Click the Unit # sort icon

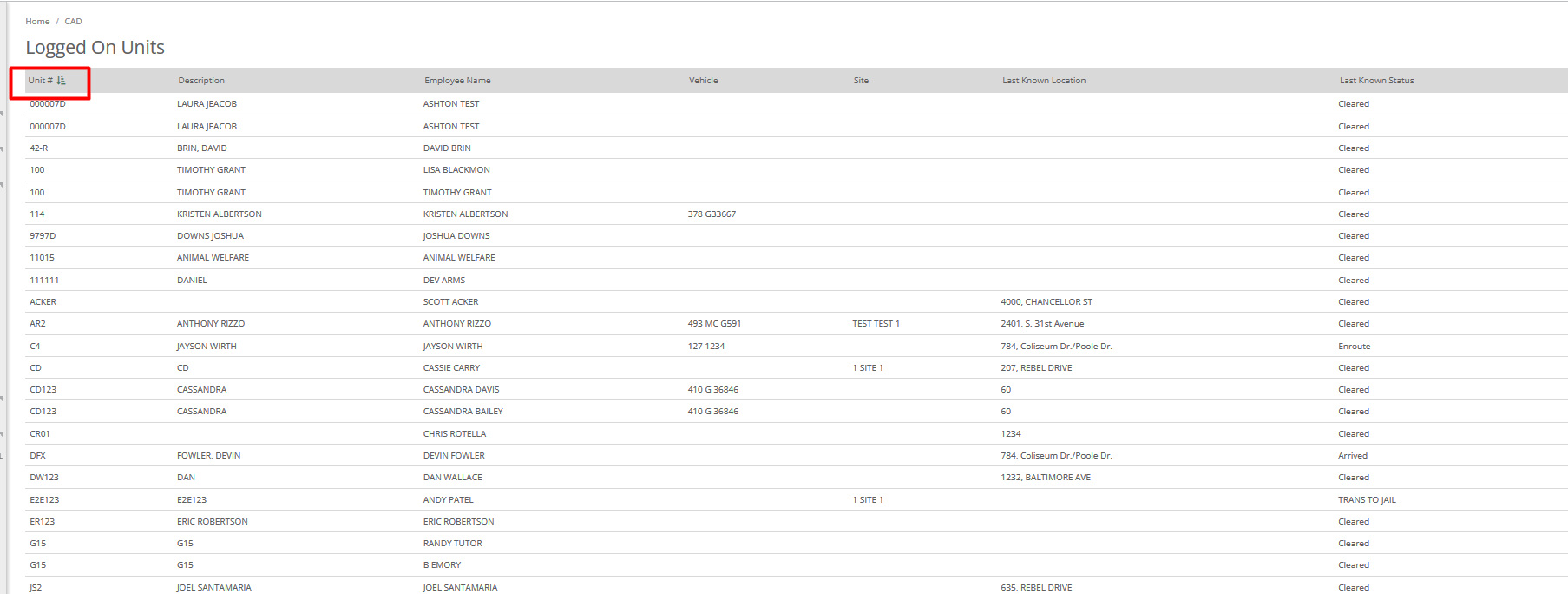coord(62,80)
